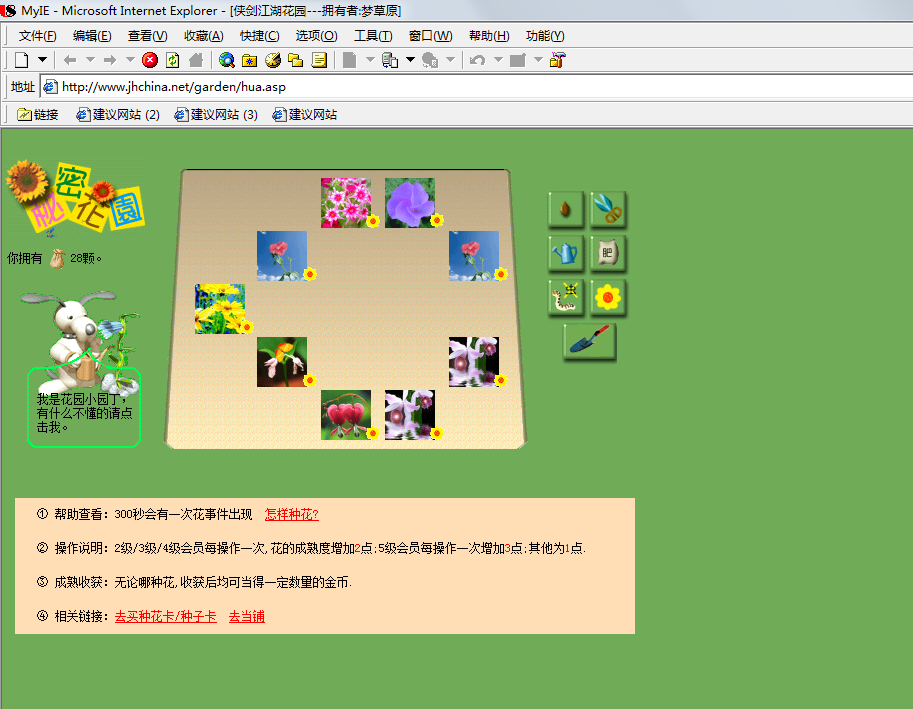Click the grey page toolbar icon
This screenshot has width=913, height=709.
[x=349, y=60]
